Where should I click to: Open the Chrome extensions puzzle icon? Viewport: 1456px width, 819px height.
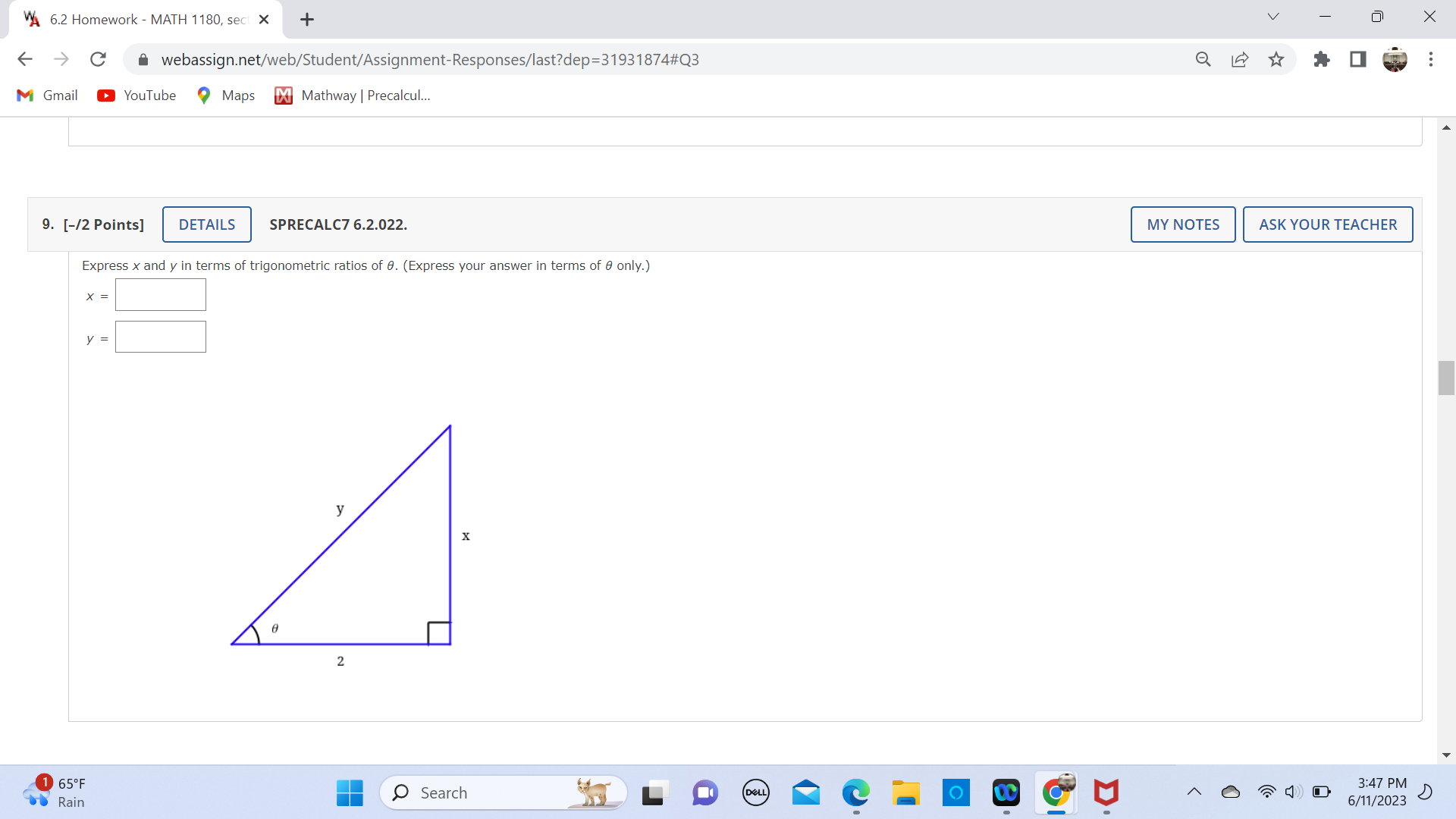pos(1322,59)
